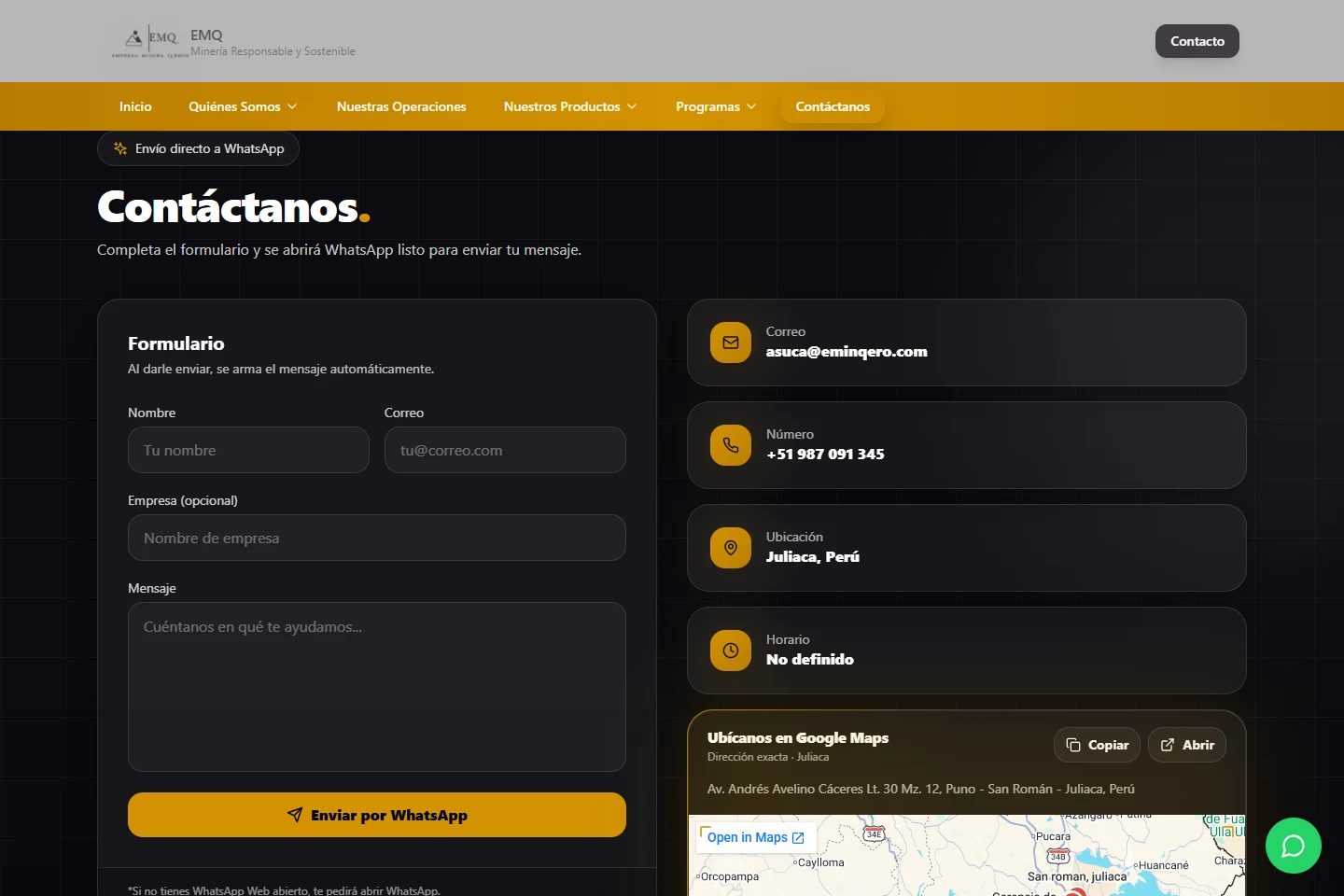The width and height of the screenshot is (1344, 896).
Task: Click the clock icon beside Horario
Action: tap(731, 651)
